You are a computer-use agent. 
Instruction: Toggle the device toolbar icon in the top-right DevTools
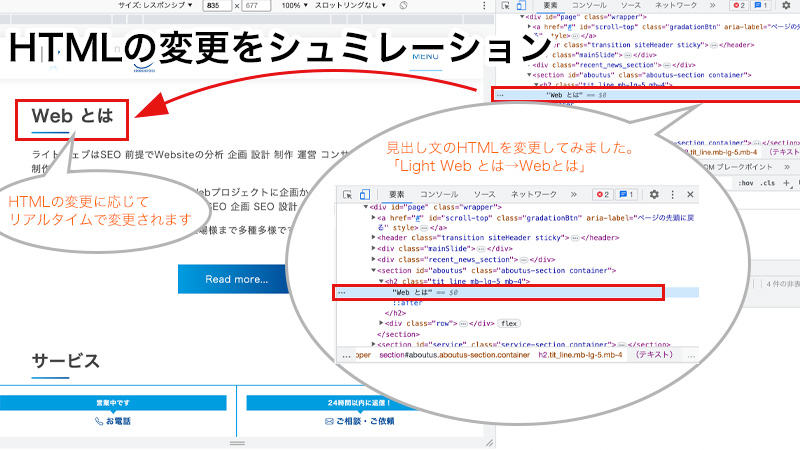click(x=521, y=5)
